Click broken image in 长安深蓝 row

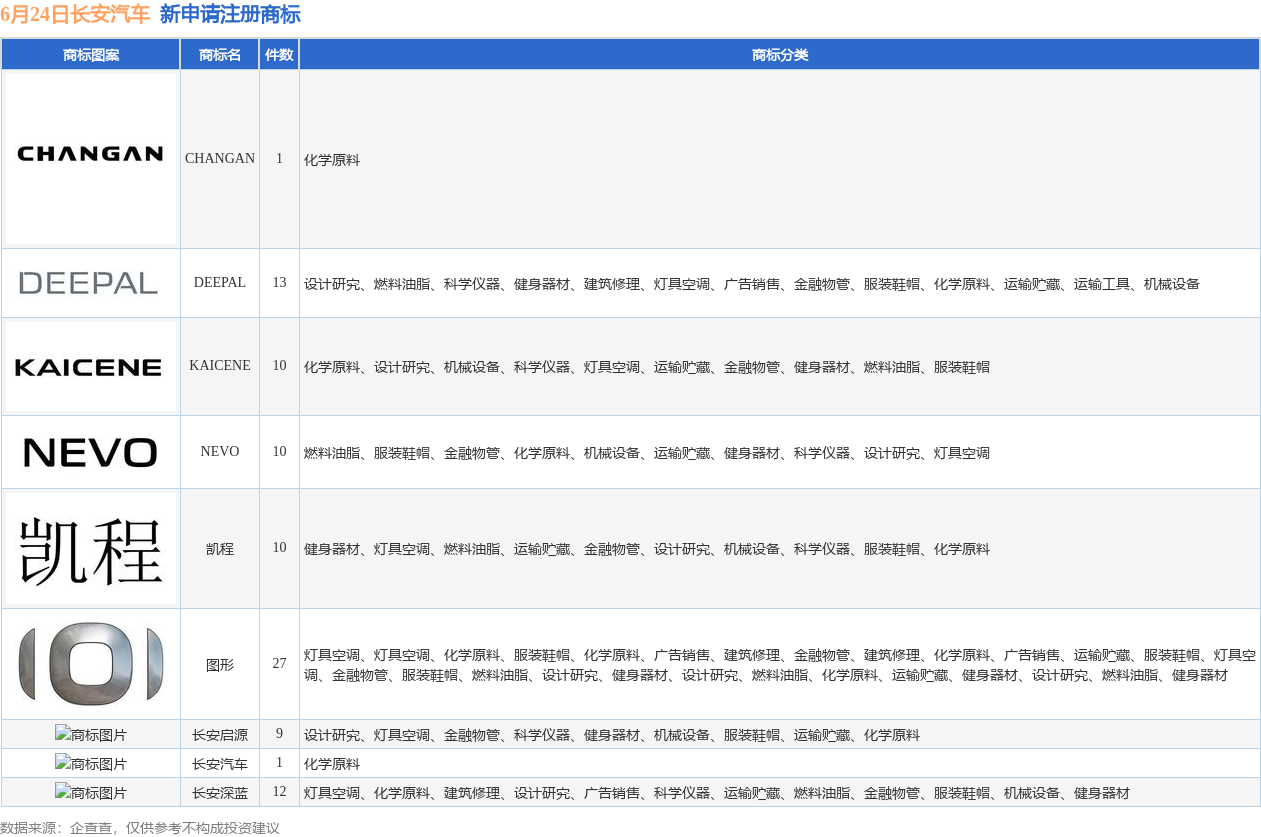coord(91,793)
